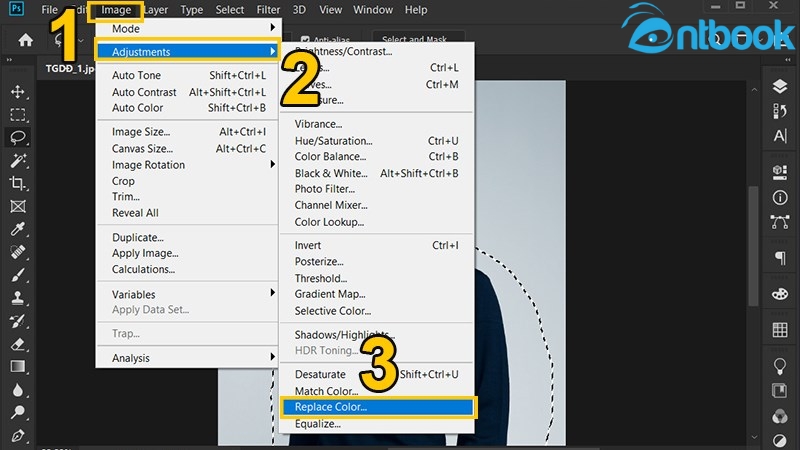800x450 pixels.
Task: Choose Black & White adjustment
Action: [x=377, y=173]
